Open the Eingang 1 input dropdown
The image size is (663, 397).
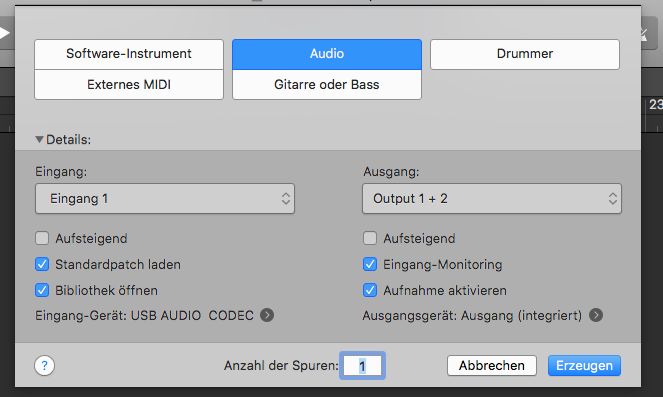[165, 198]
